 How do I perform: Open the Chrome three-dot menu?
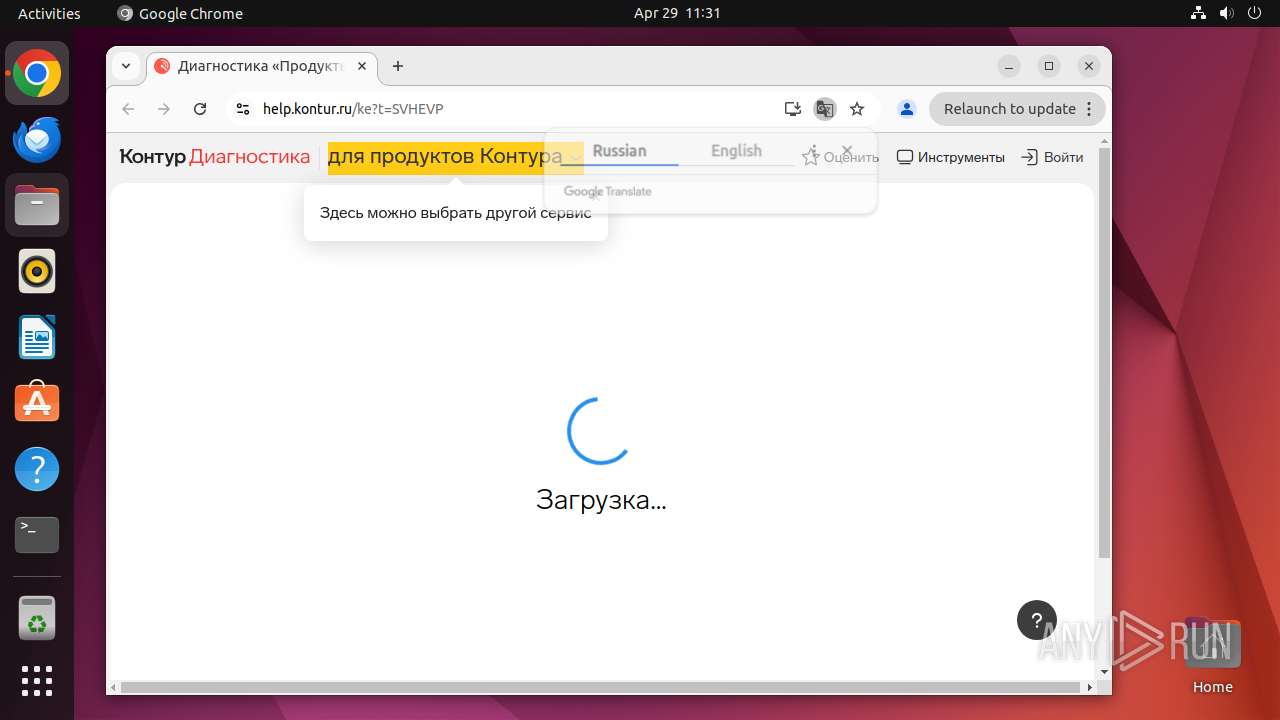click(1091, 109)
